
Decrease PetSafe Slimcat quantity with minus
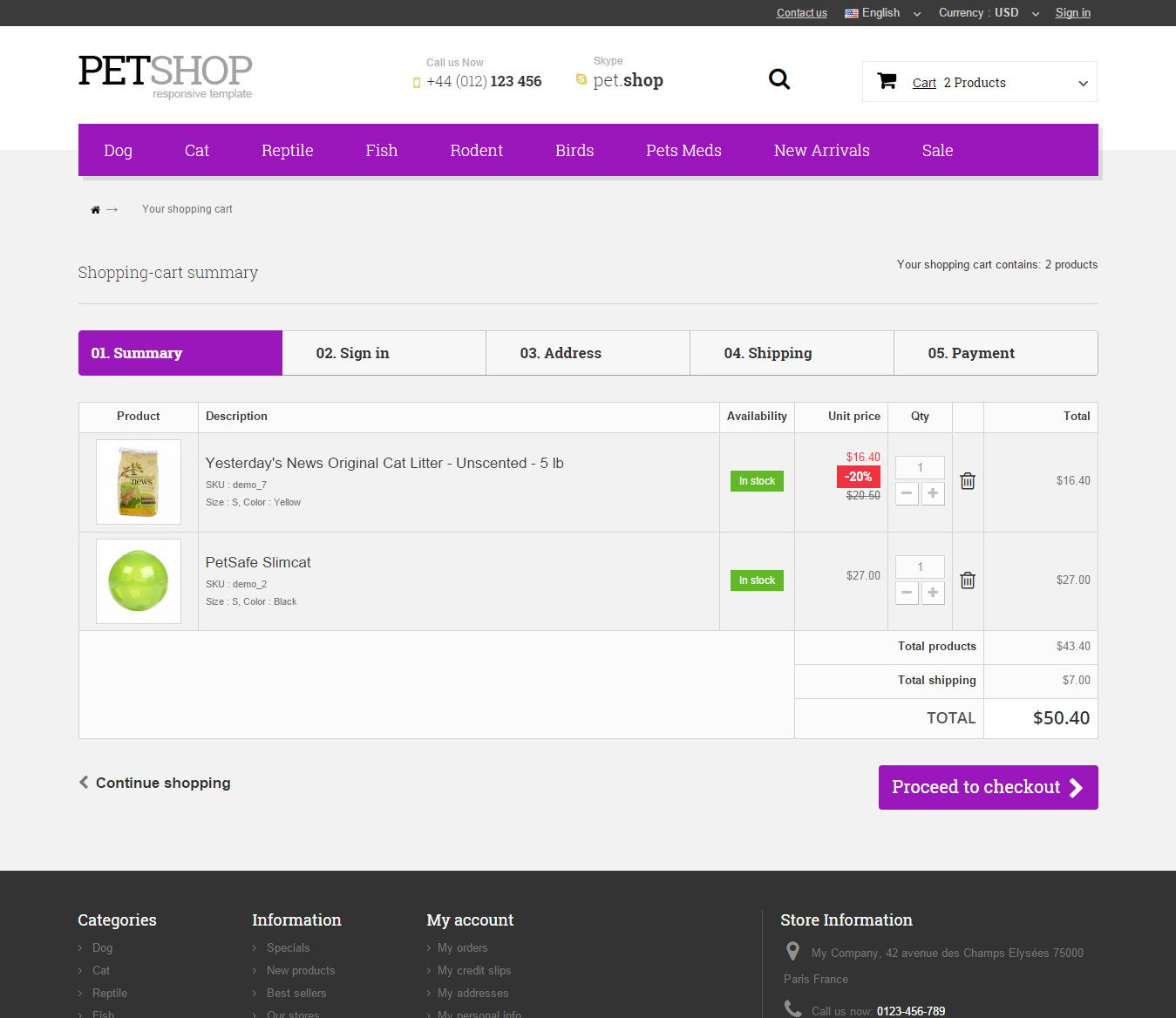click(x=907, y=593)
